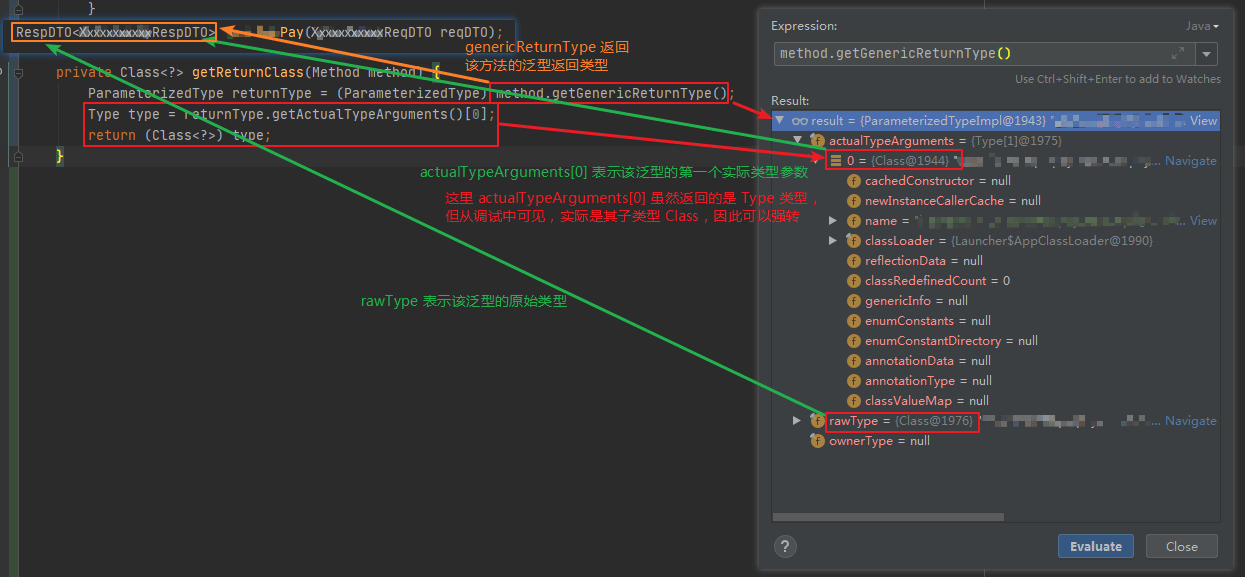
Task: Click field icon of newInstanceCallerCache
Action: click(853, 201)
